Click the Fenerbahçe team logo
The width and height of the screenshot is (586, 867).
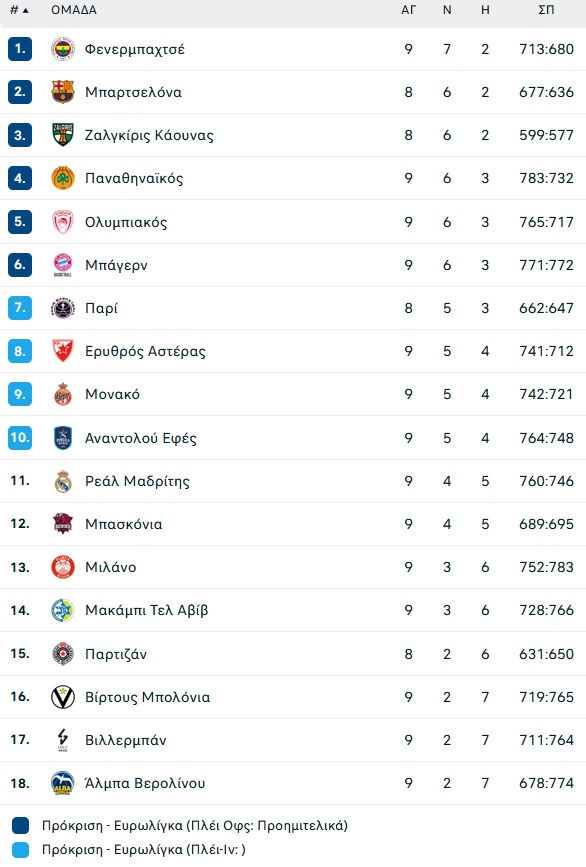pos(62,49)
